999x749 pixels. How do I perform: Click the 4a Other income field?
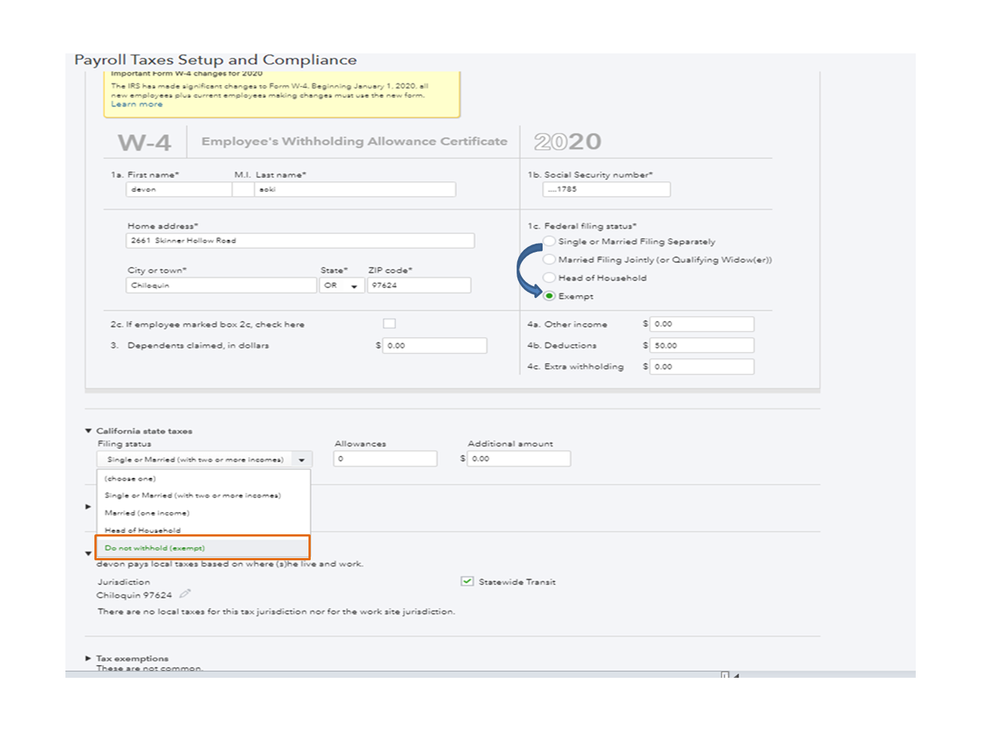[x=702, y=324]
